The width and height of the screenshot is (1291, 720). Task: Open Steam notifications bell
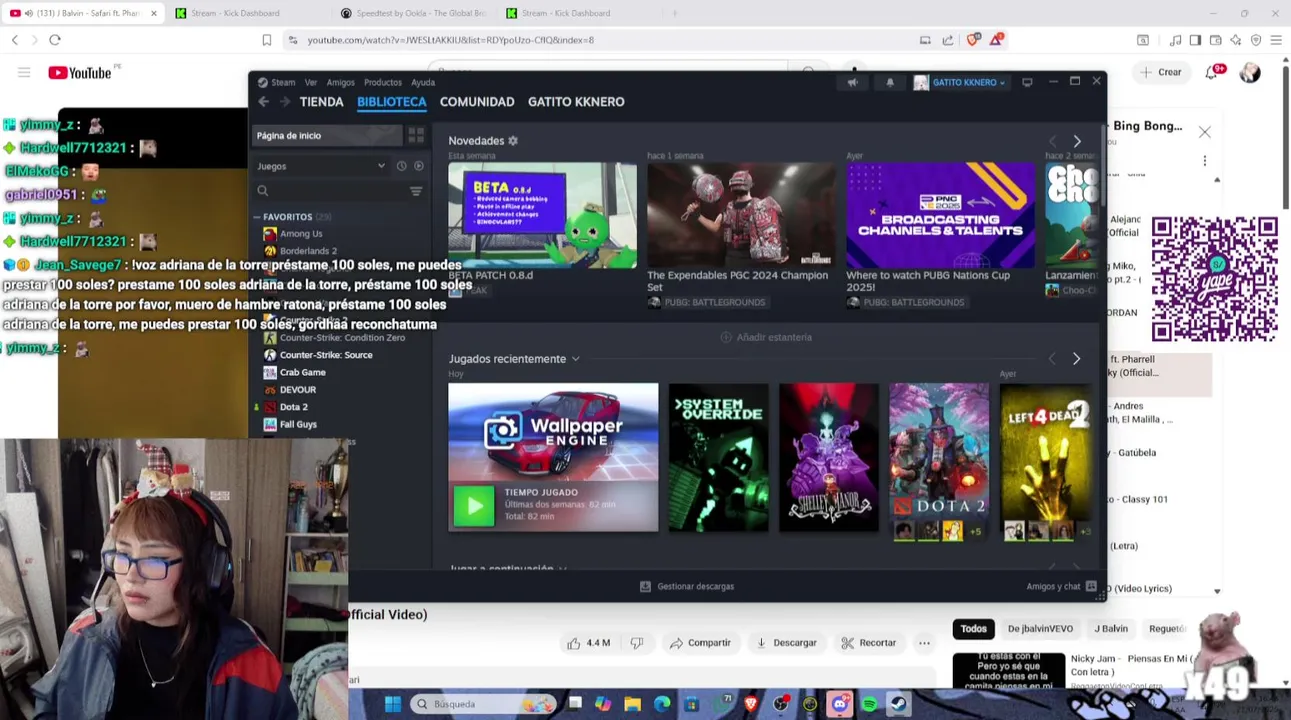point(890,83)
